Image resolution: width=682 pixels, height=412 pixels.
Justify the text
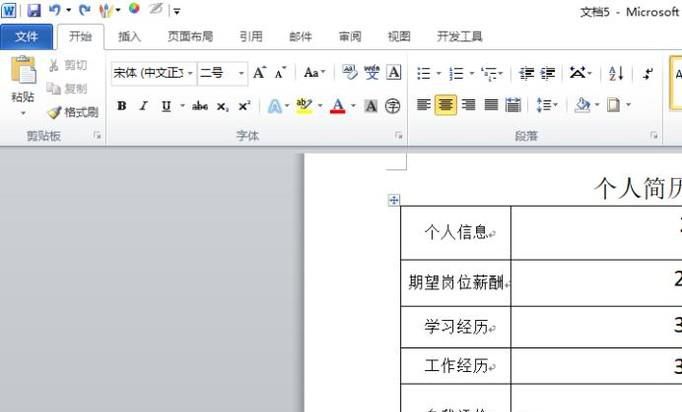[491, 105]
